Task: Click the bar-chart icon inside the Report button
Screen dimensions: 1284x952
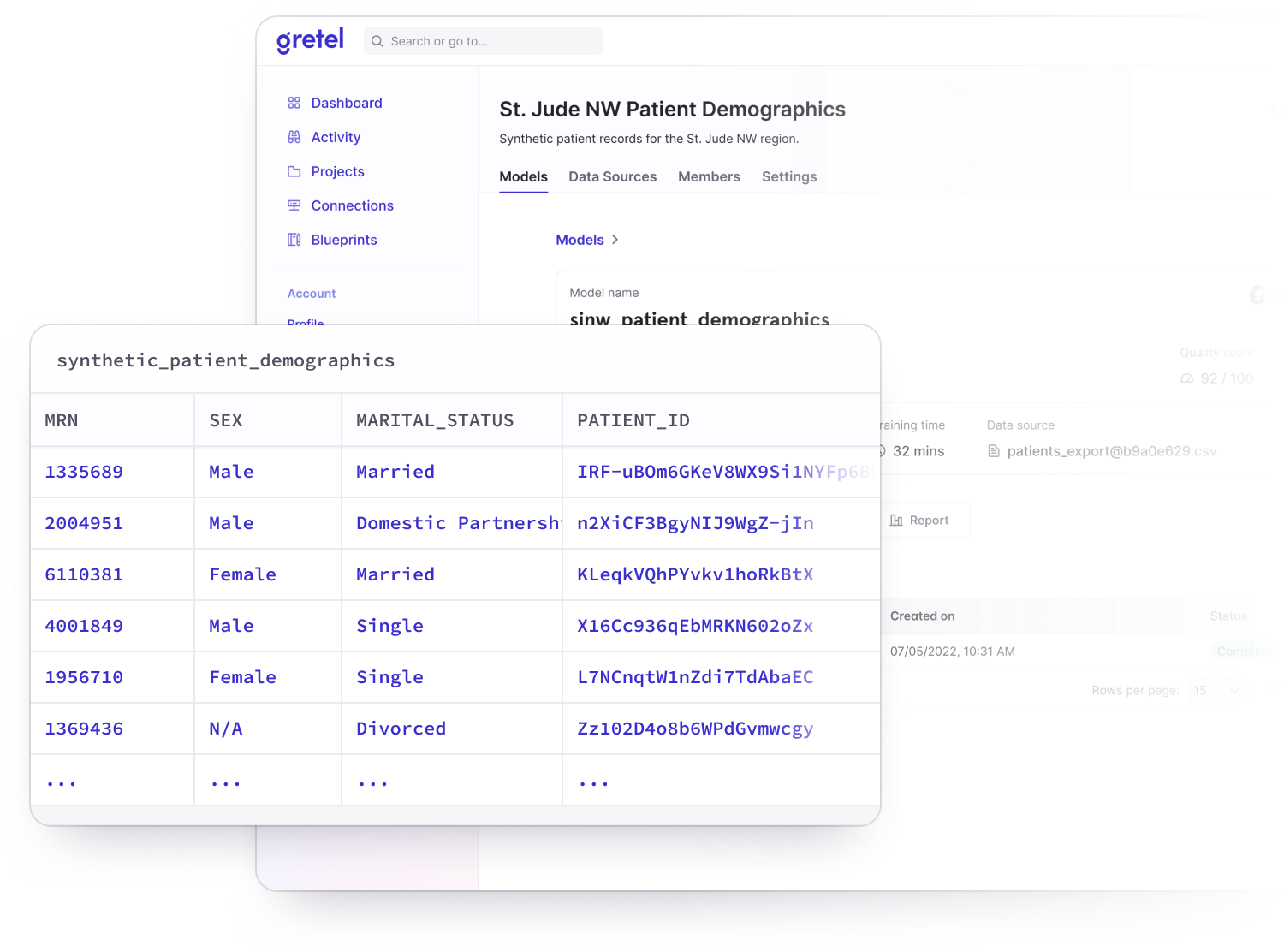Action: [x=895, y=520]
